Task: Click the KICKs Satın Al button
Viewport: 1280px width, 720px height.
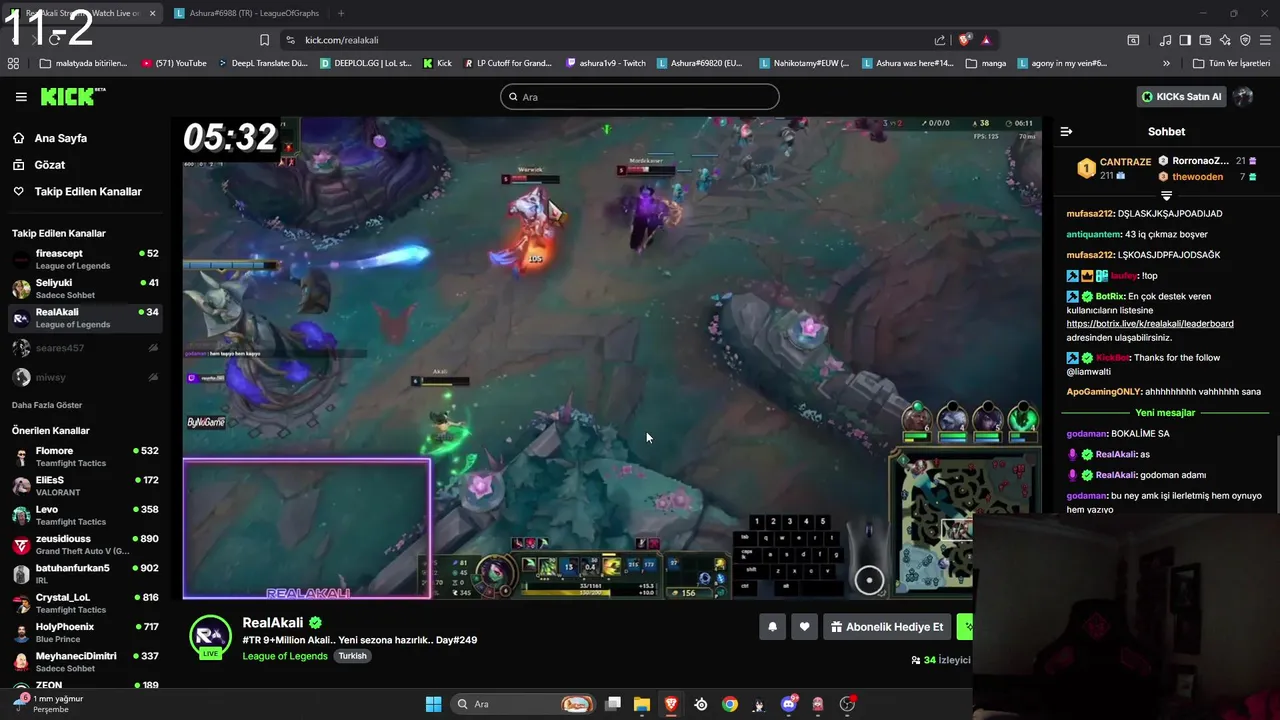Action: click(1182, 97)
